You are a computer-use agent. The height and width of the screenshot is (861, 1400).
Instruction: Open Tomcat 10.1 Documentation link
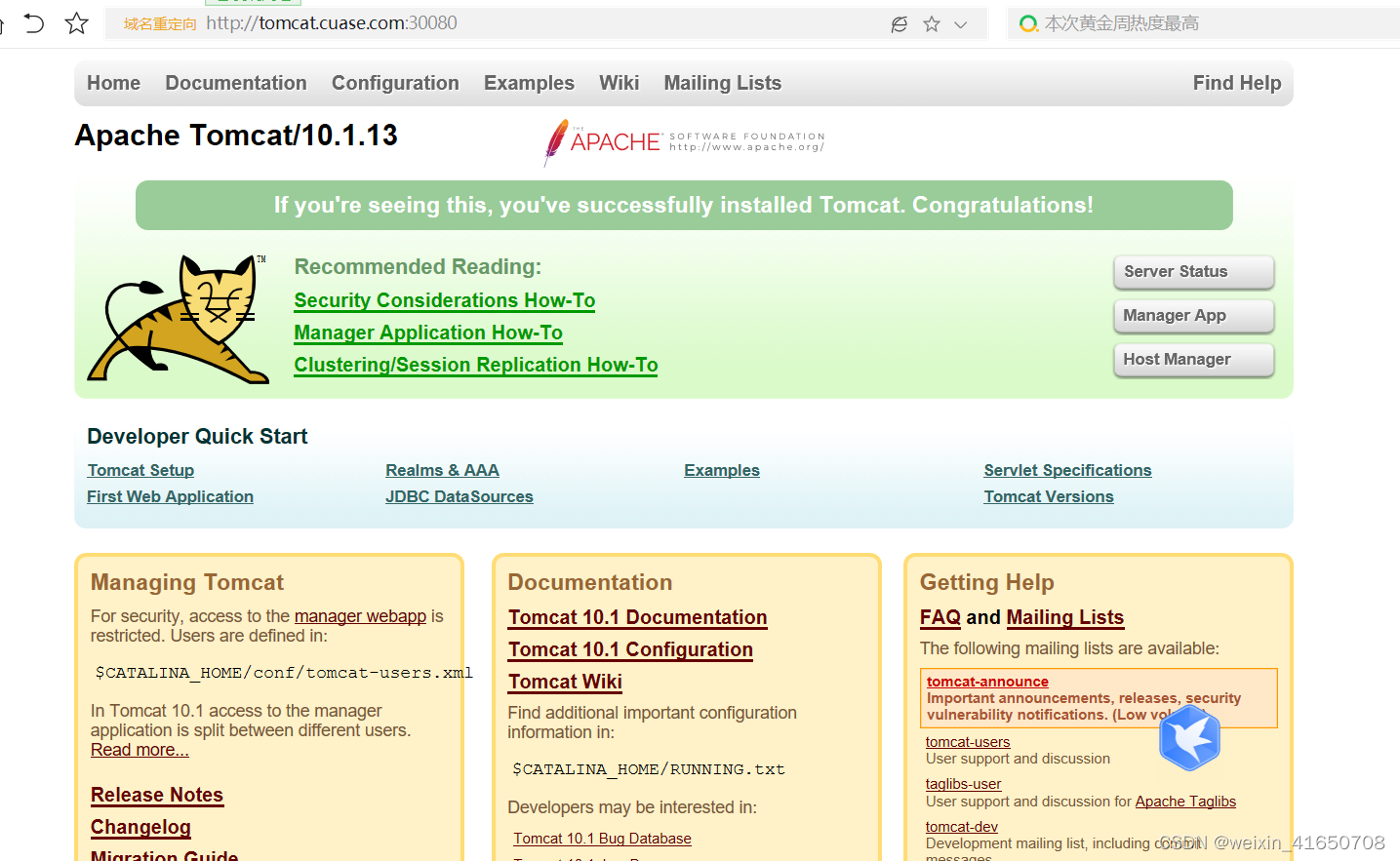638,618
